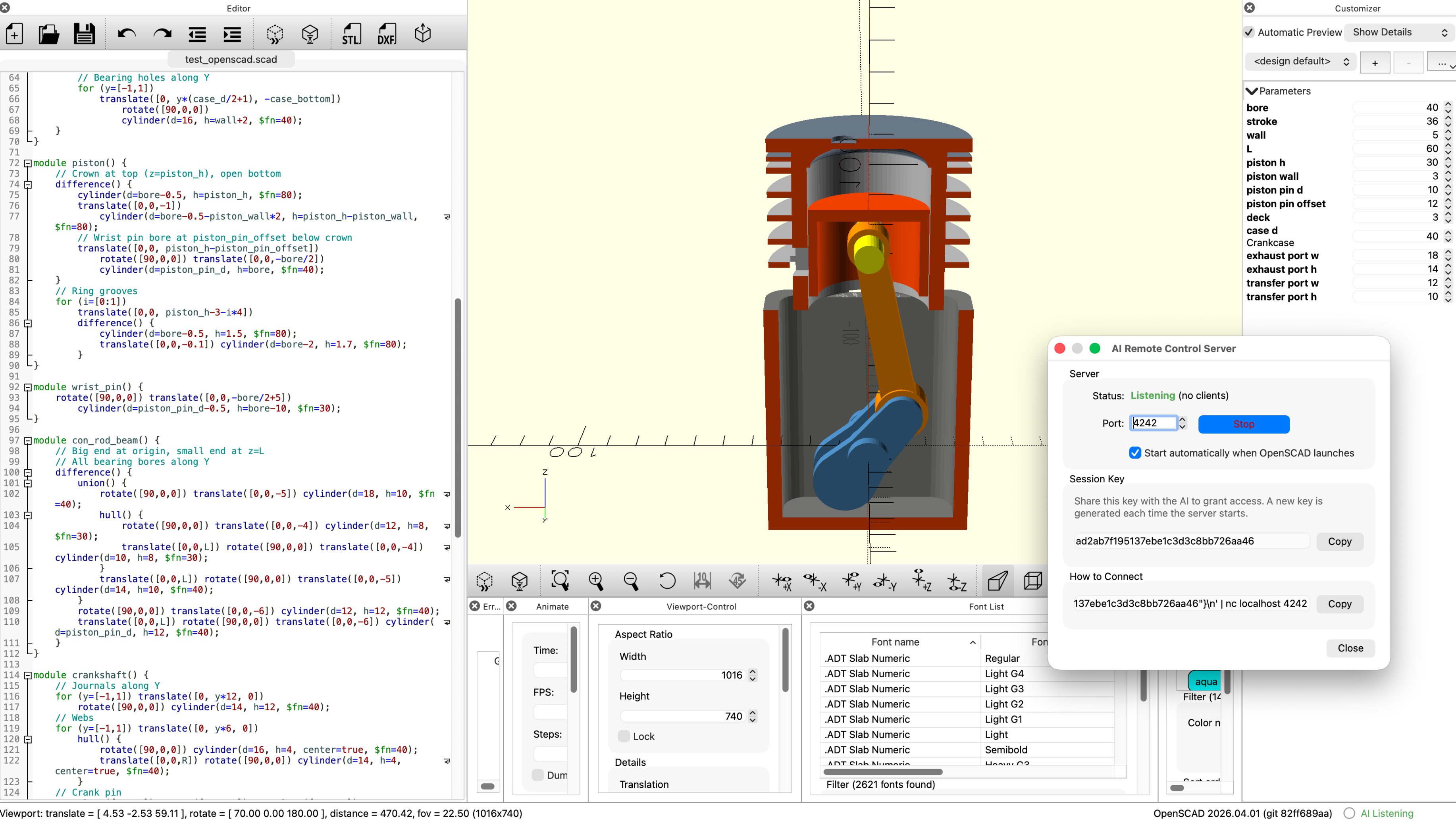Click the Save file icon in editor toolbar

tap(84, 34)
